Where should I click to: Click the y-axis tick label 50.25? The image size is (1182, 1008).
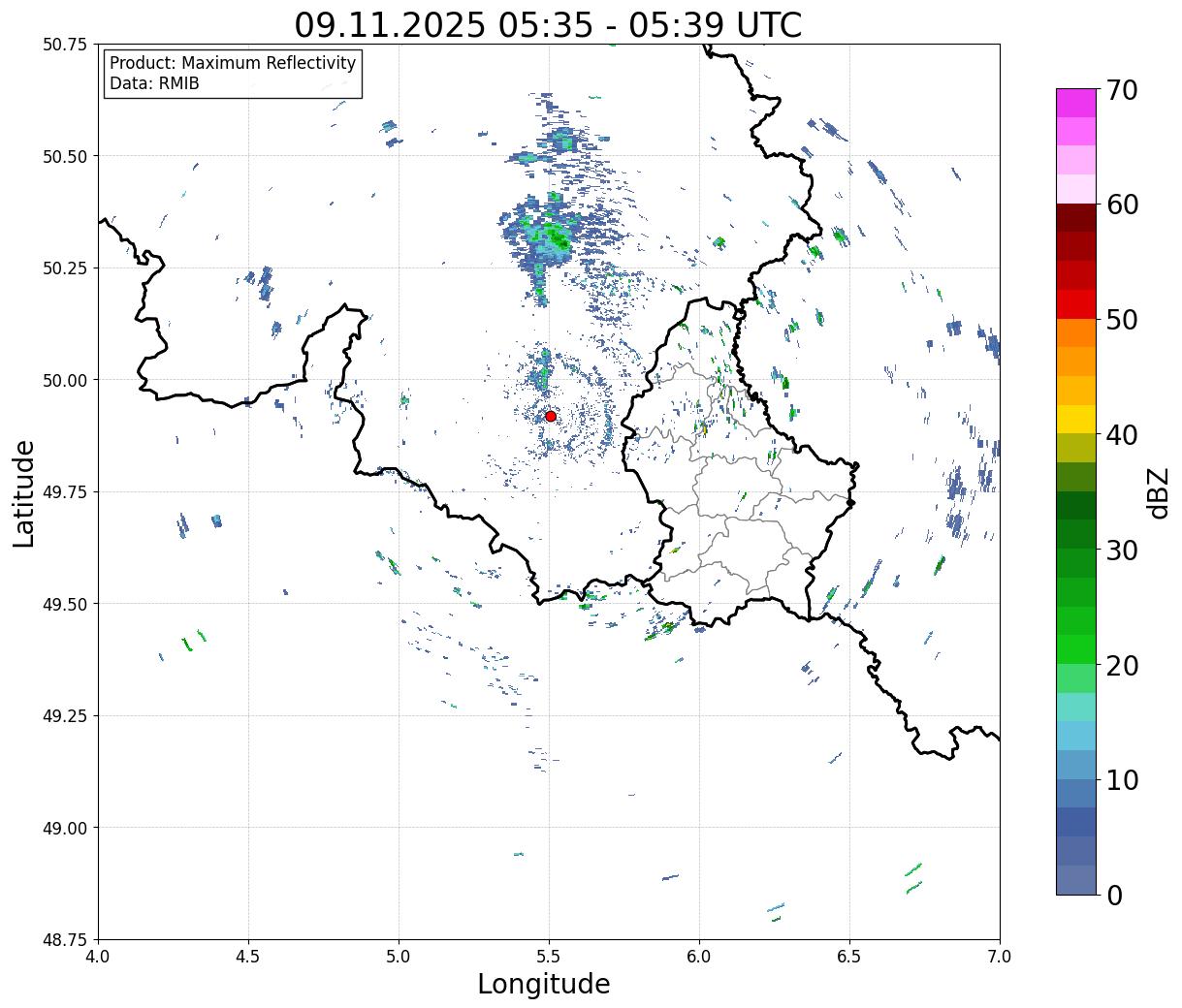65,268
